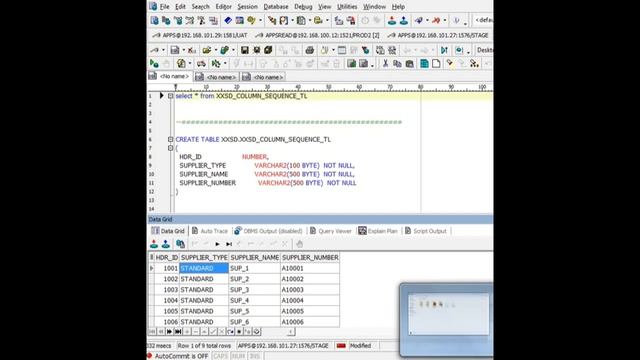
Task: Click the first Editor icon in top toolbar
Action: click(x=154, y=20)
